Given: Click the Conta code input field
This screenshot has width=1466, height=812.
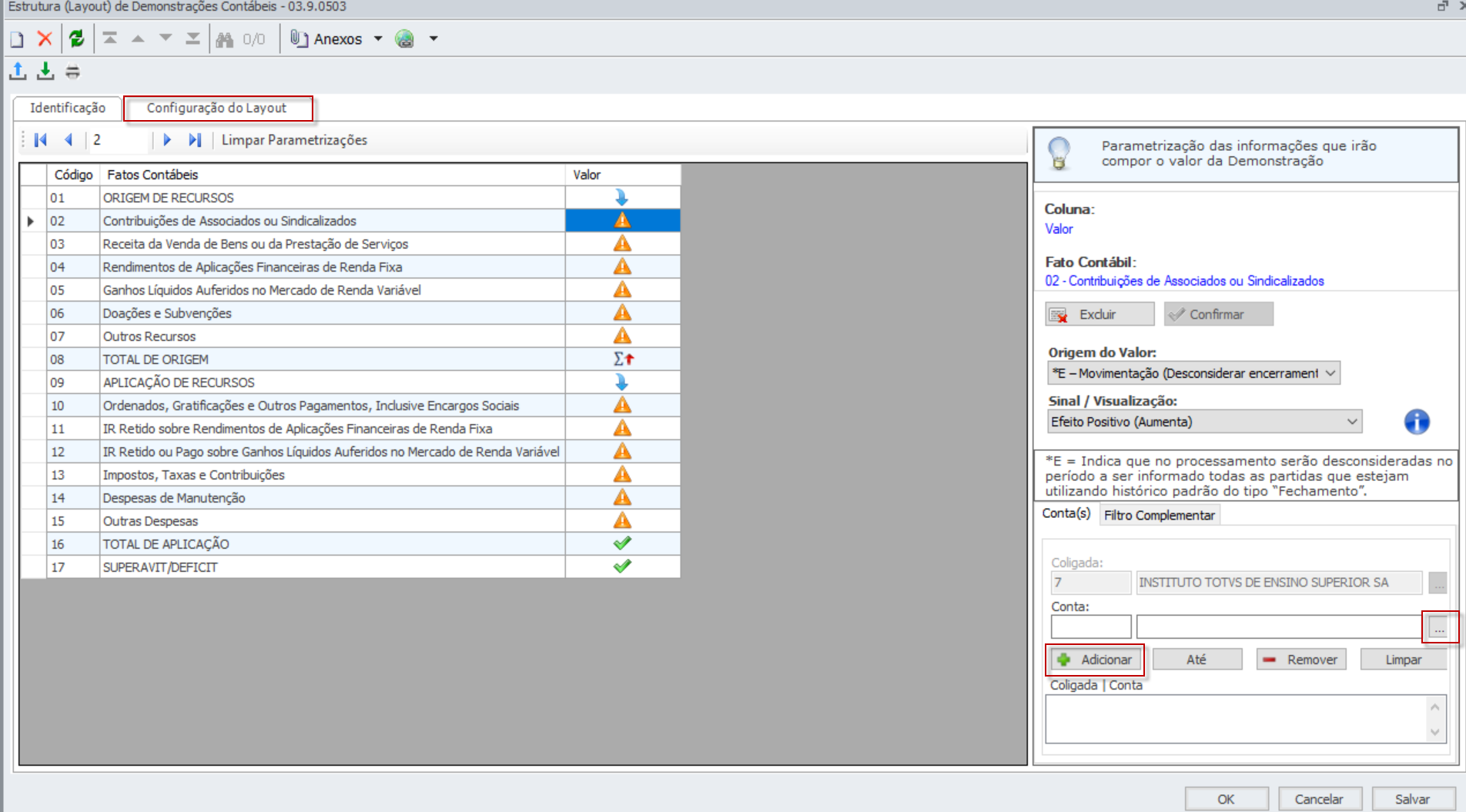Looking at the screenshot, I should (x=1091, y=627).
